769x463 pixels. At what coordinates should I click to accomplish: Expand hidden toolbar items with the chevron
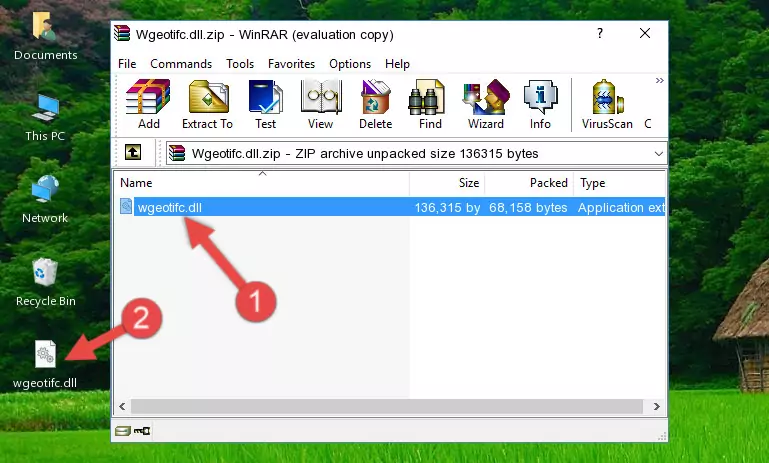[x=660, y=80]
